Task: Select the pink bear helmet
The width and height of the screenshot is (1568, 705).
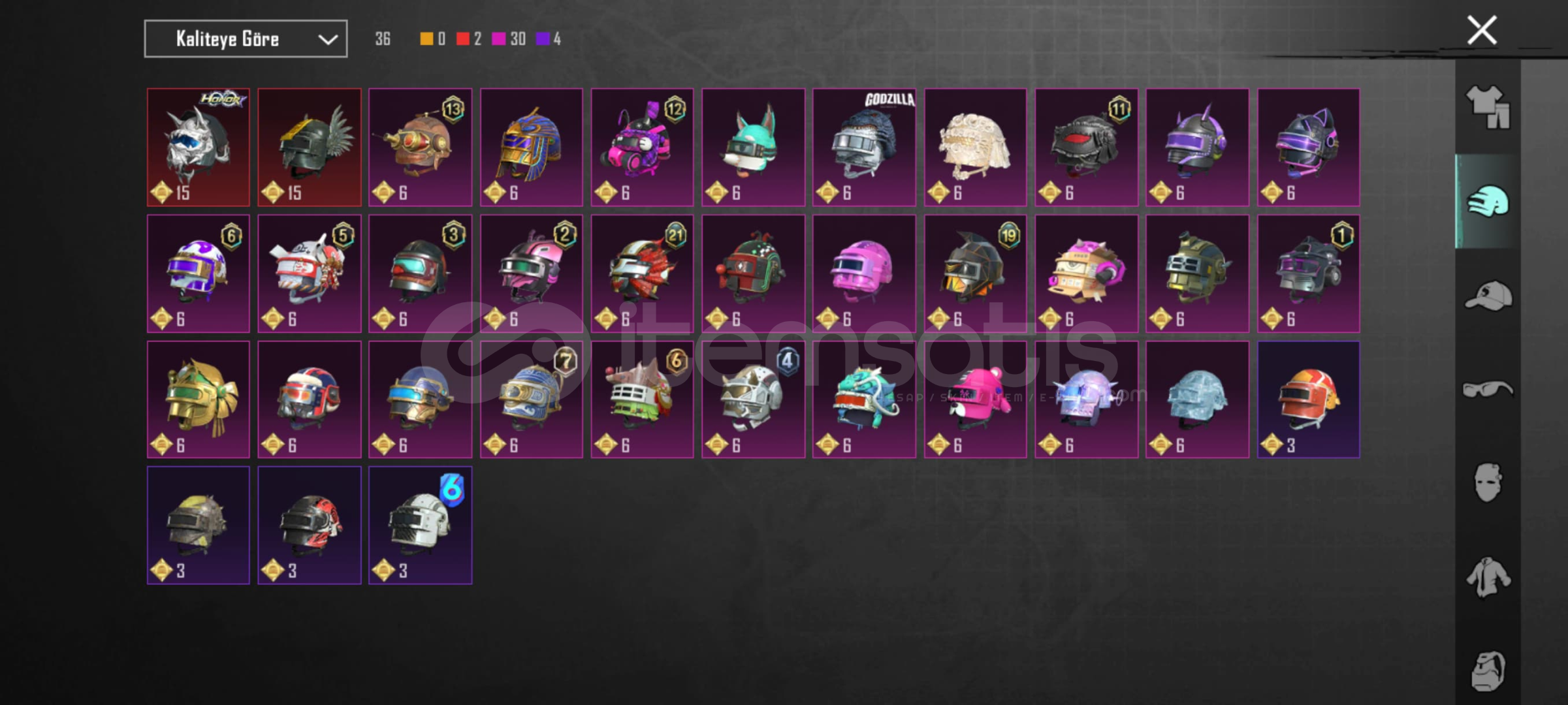Action: click(975, 399)
